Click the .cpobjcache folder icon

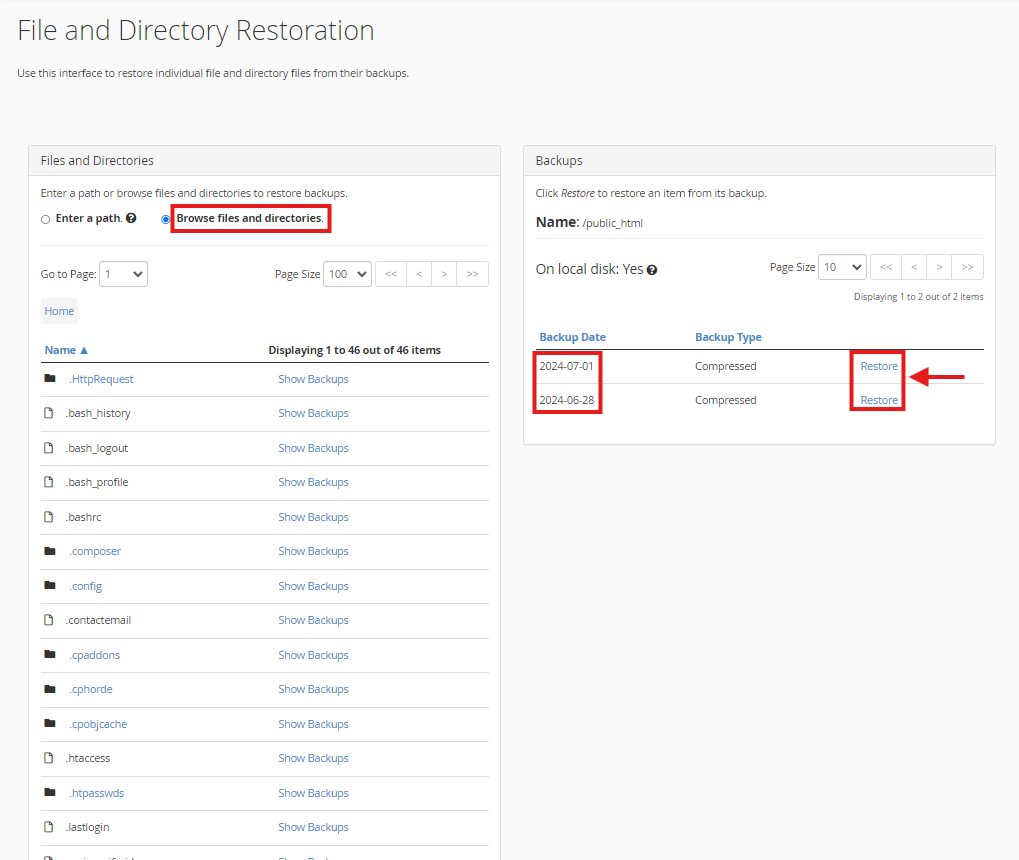[50, 723]
